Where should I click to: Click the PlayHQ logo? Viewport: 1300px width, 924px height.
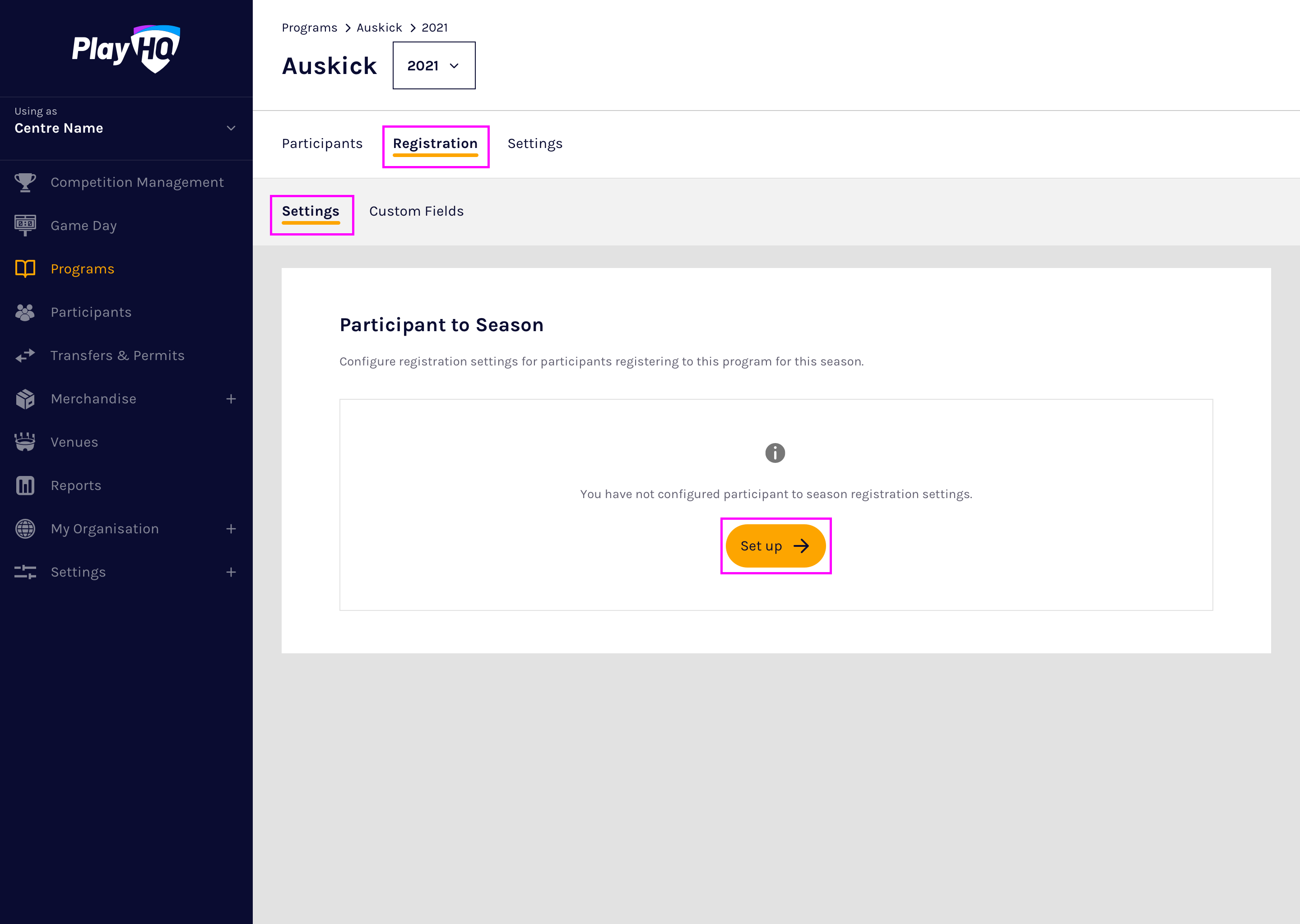[126, 49]
